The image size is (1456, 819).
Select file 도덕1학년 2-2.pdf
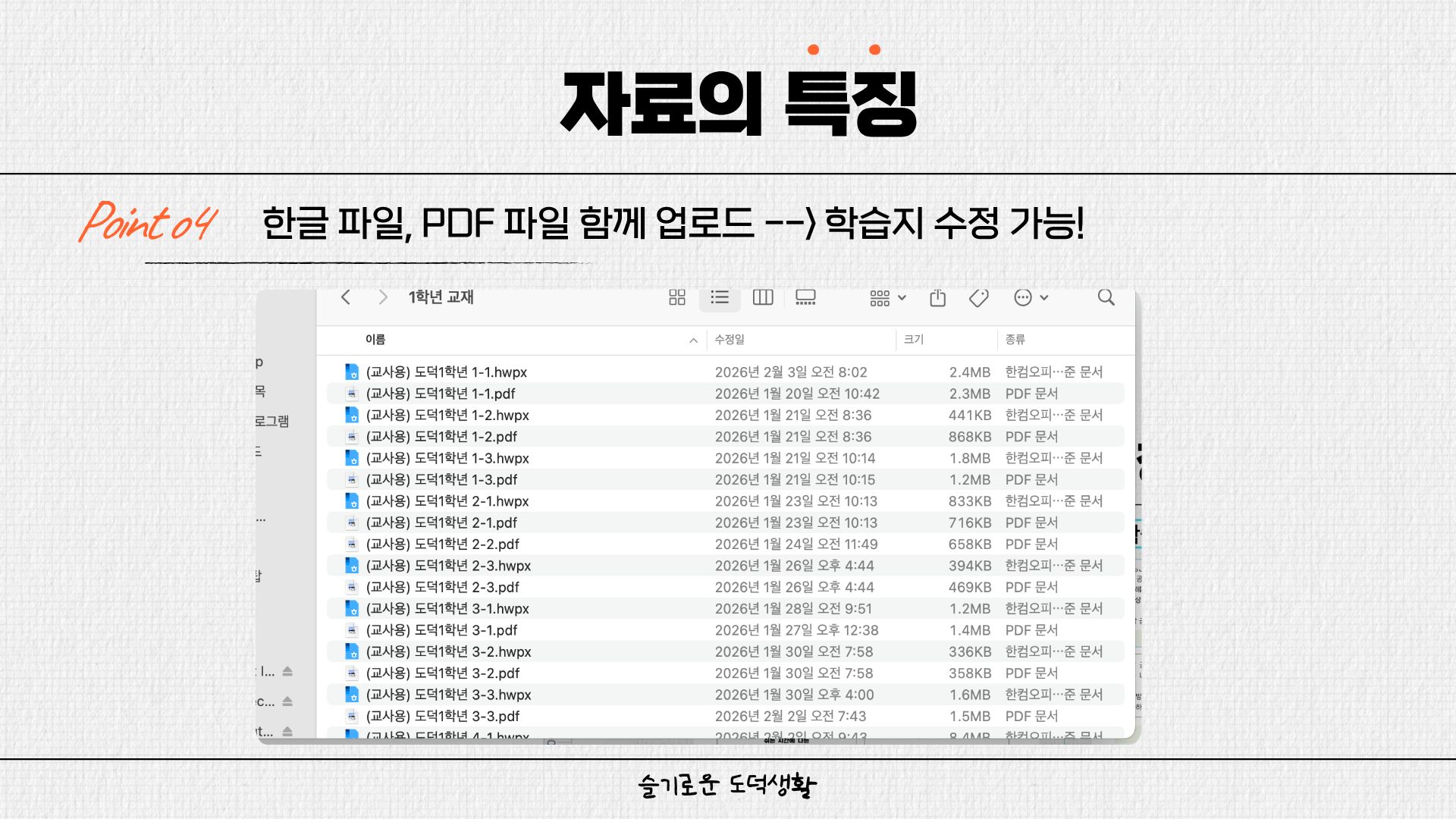[x=443, y=544]
